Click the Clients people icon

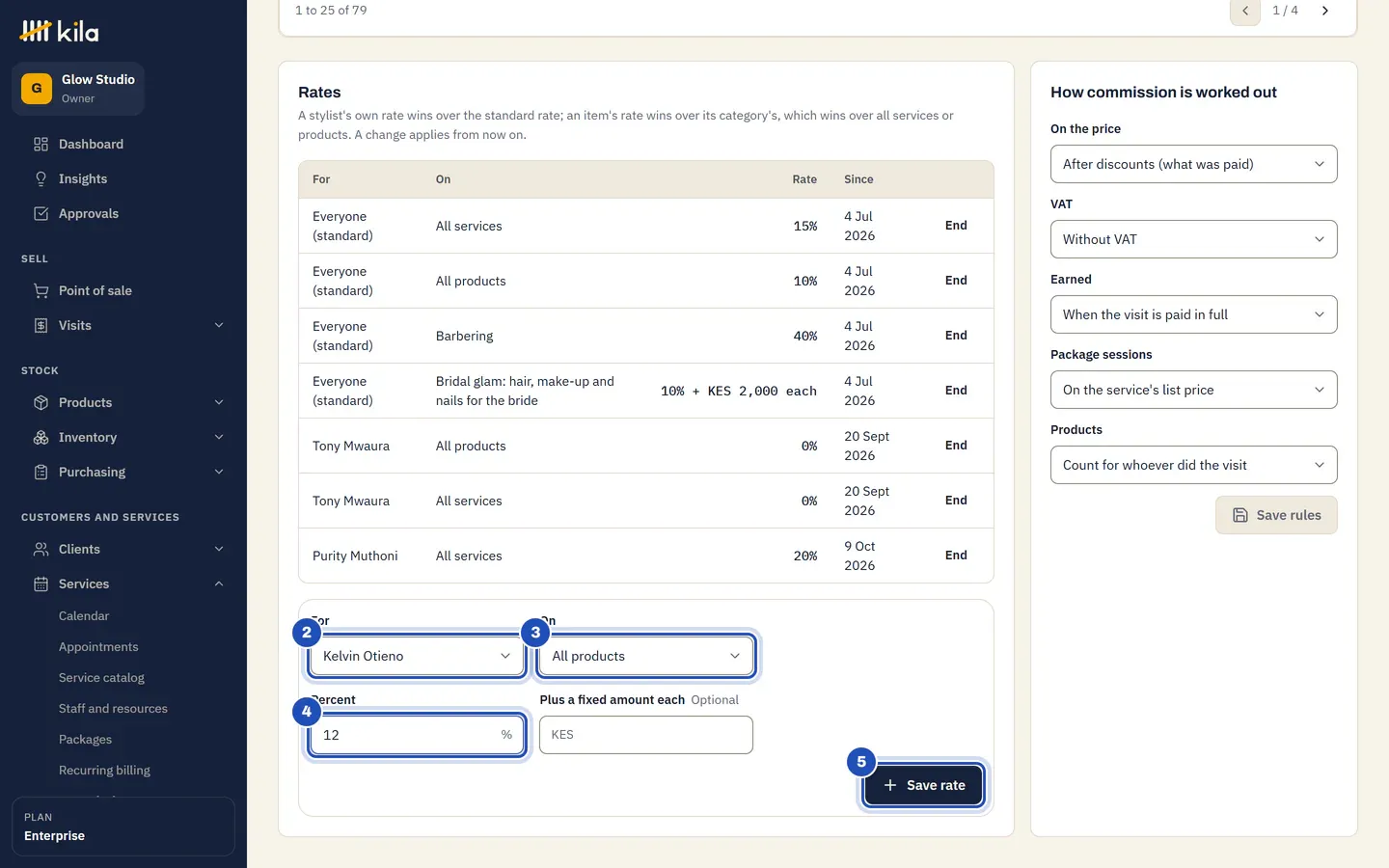coord(41,550)
